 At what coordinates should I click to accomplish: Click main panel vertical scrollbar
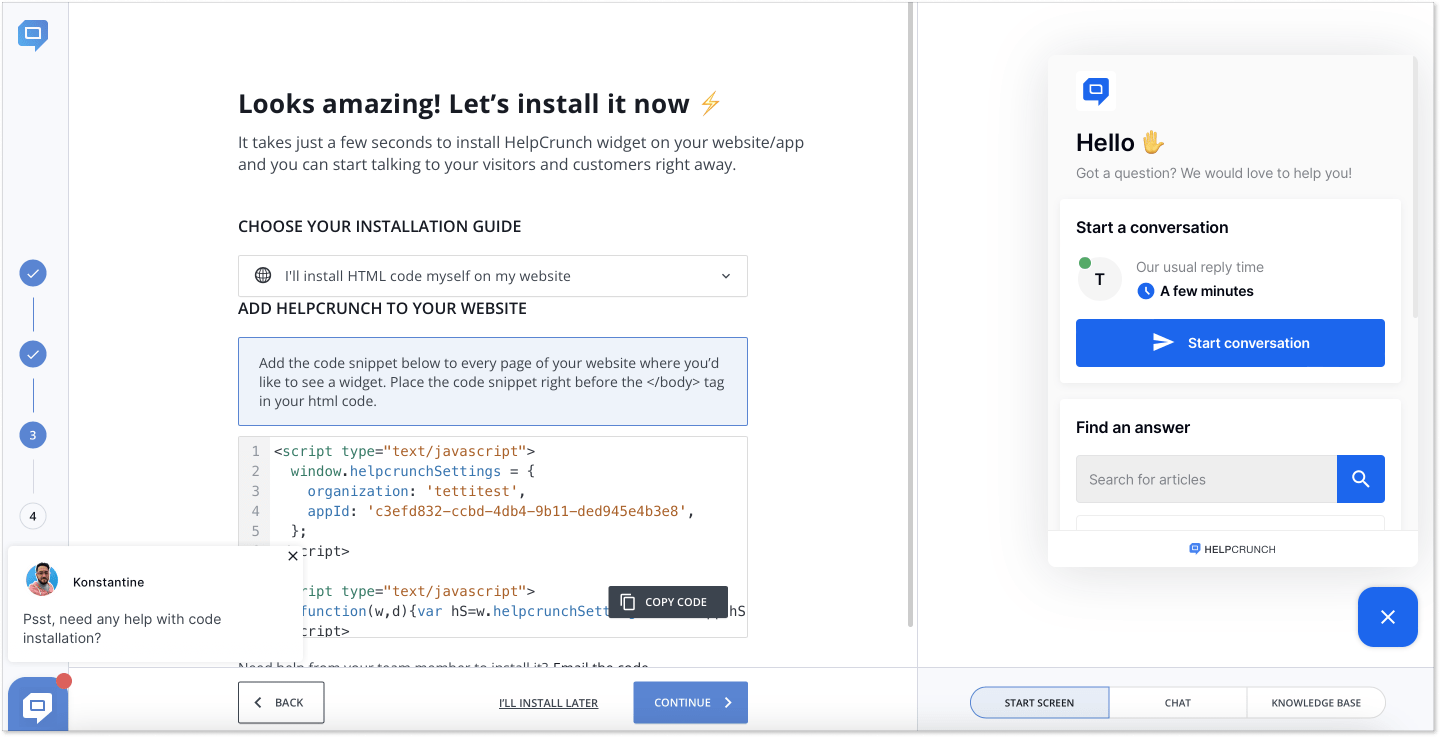(x=910, y=314)
